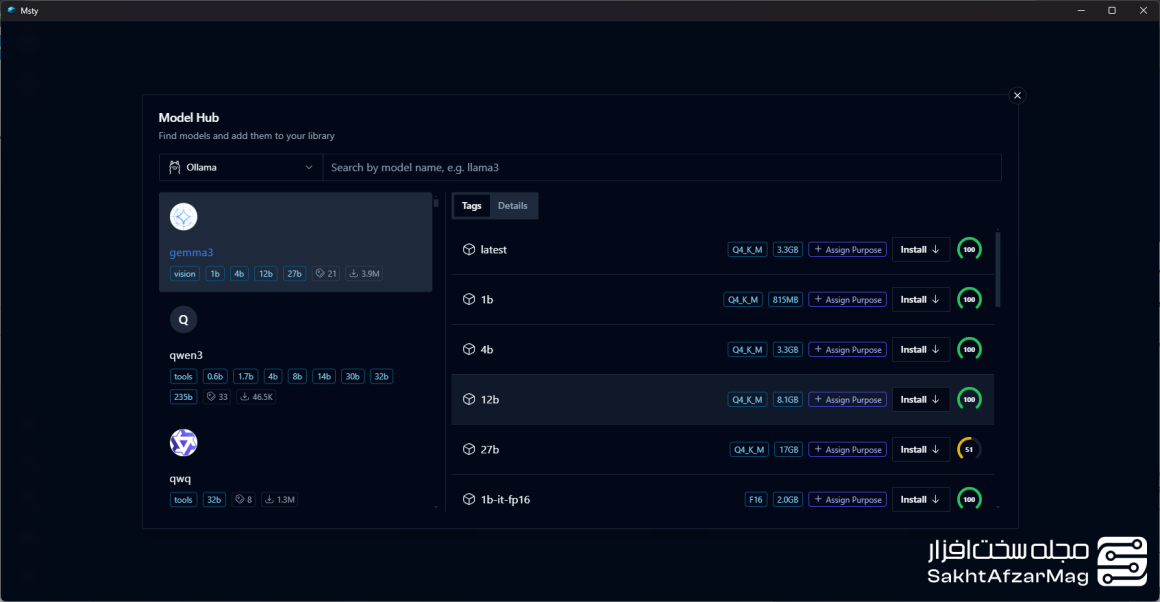Click the qwen3 30b size badge
Viewport: 1160px width, 602px height.
[353, 376]
